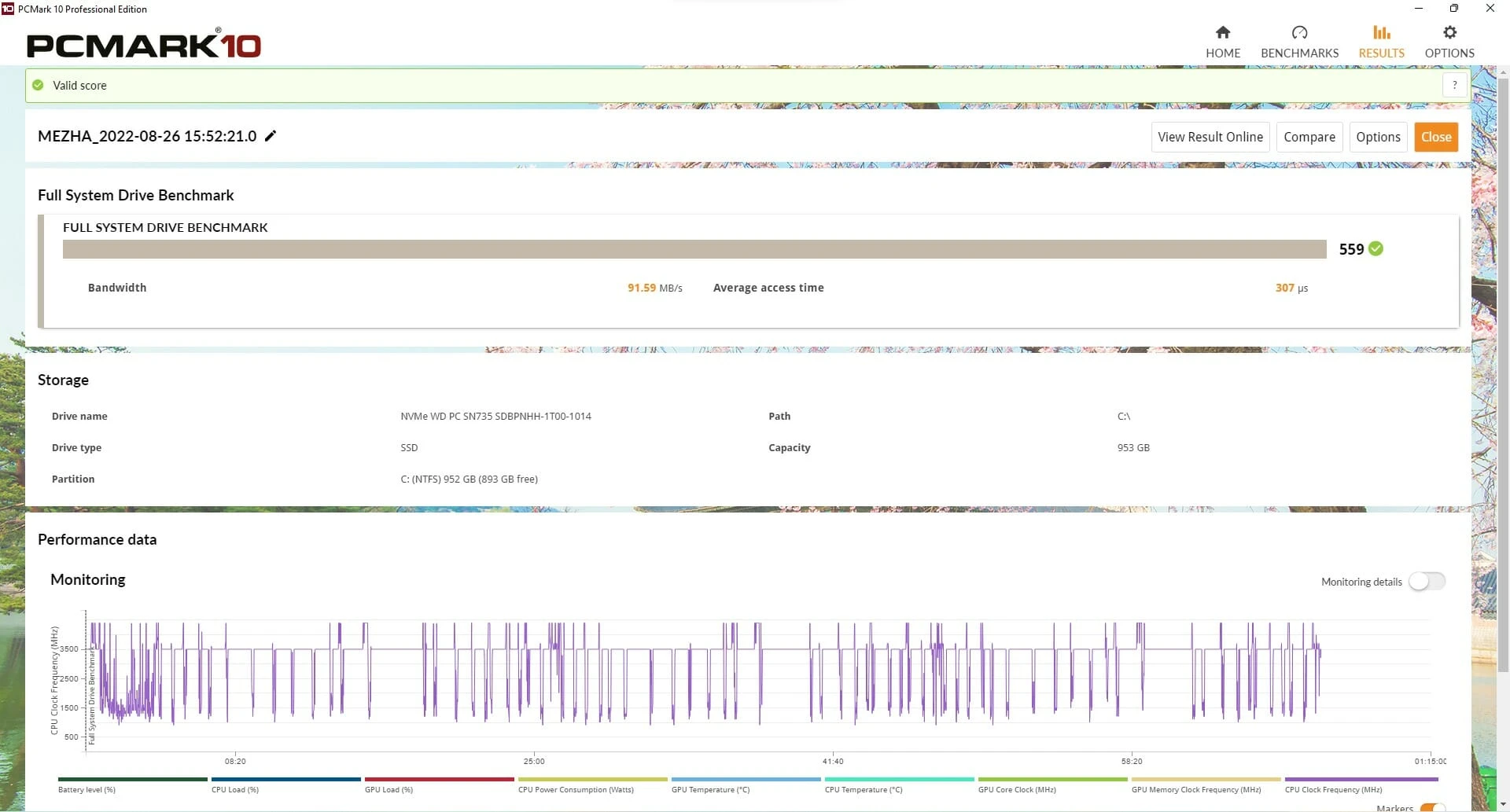
Task: Click the 41:40 timeline marker on chart
Action: 833,761
